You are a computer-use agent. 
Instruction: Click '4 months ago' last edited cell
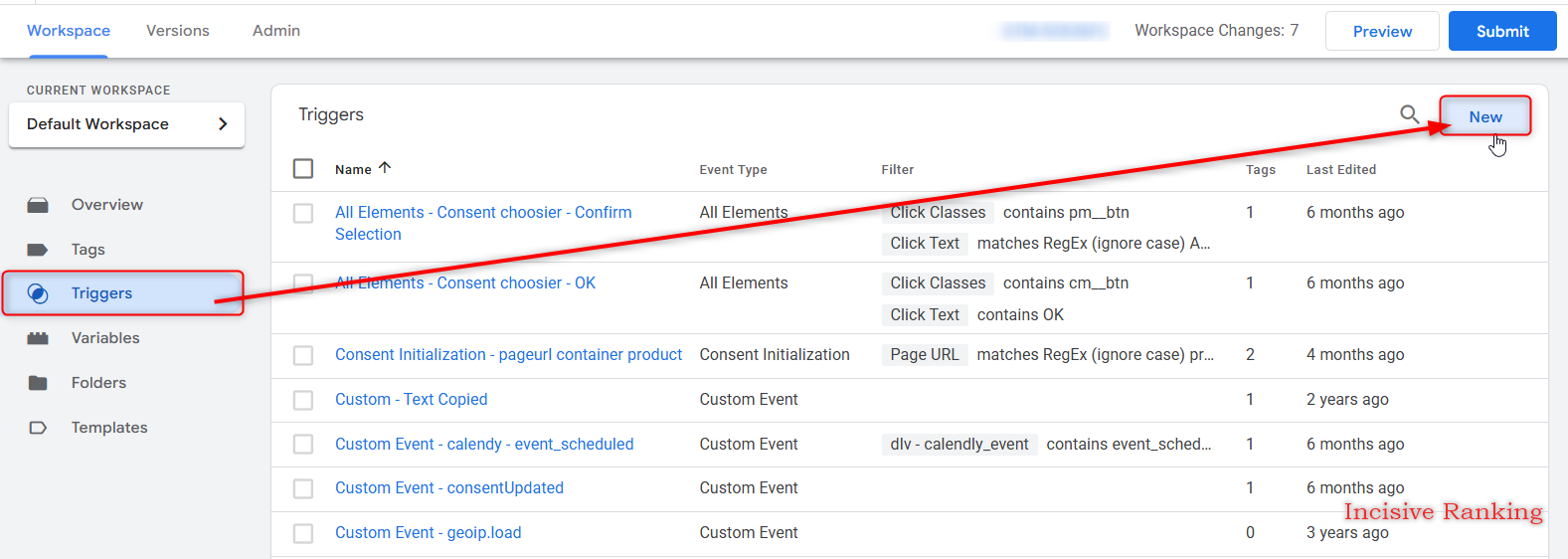coord(1355,355)
